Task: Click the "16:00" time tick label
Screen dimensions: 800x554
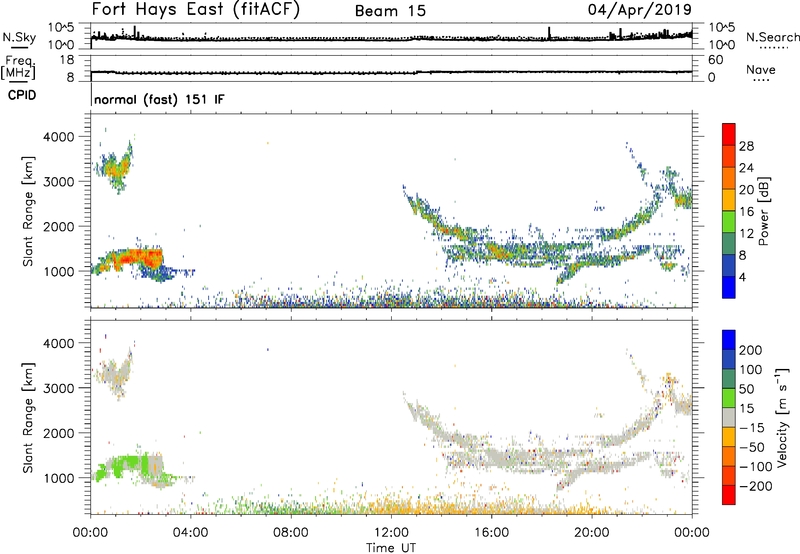Action: click(x=491, y=533)
